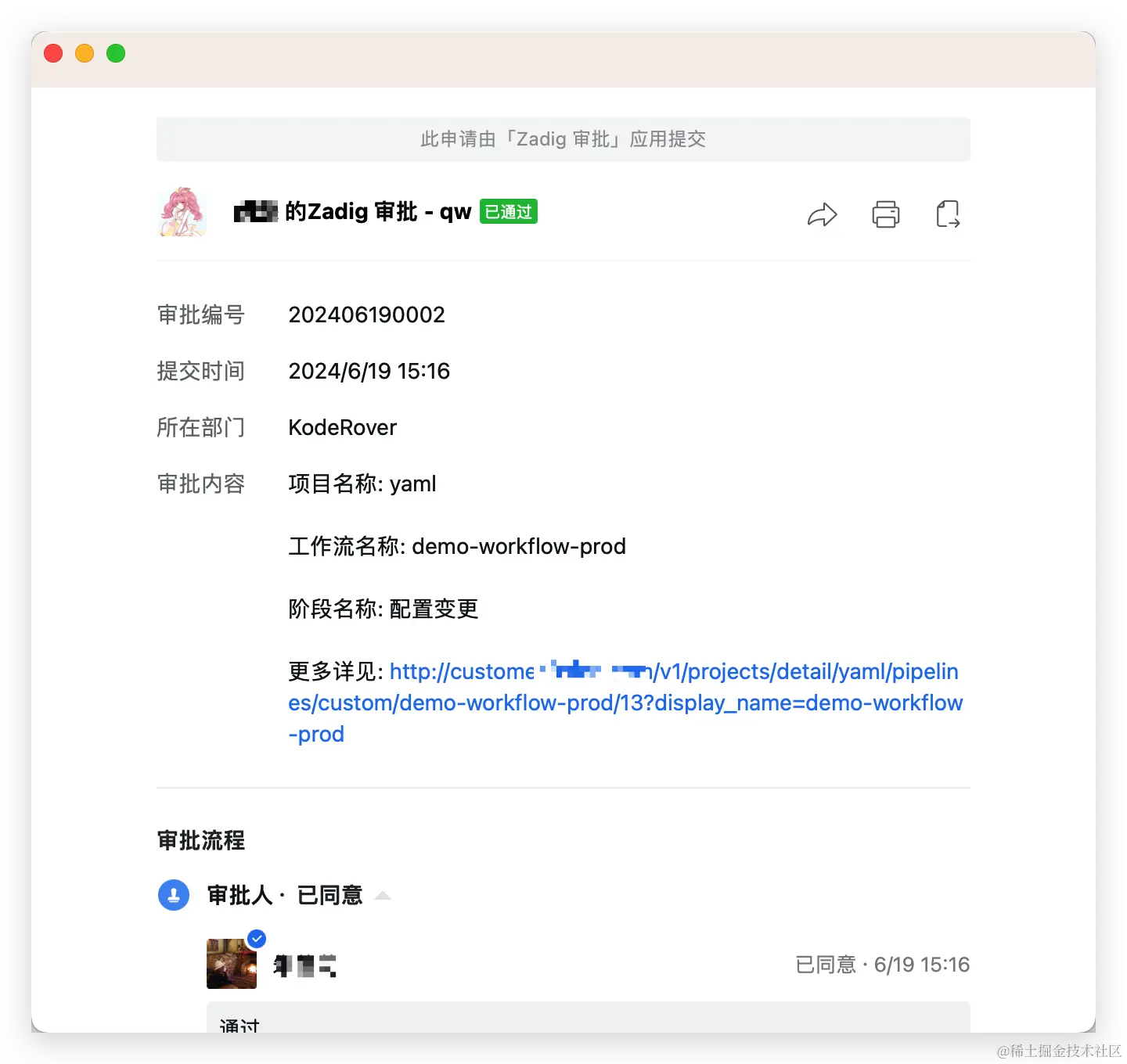Click the green 已通过 status badge
Image resolution: width=1127 pixels, height=1064 pixels.
pos(509,211)
